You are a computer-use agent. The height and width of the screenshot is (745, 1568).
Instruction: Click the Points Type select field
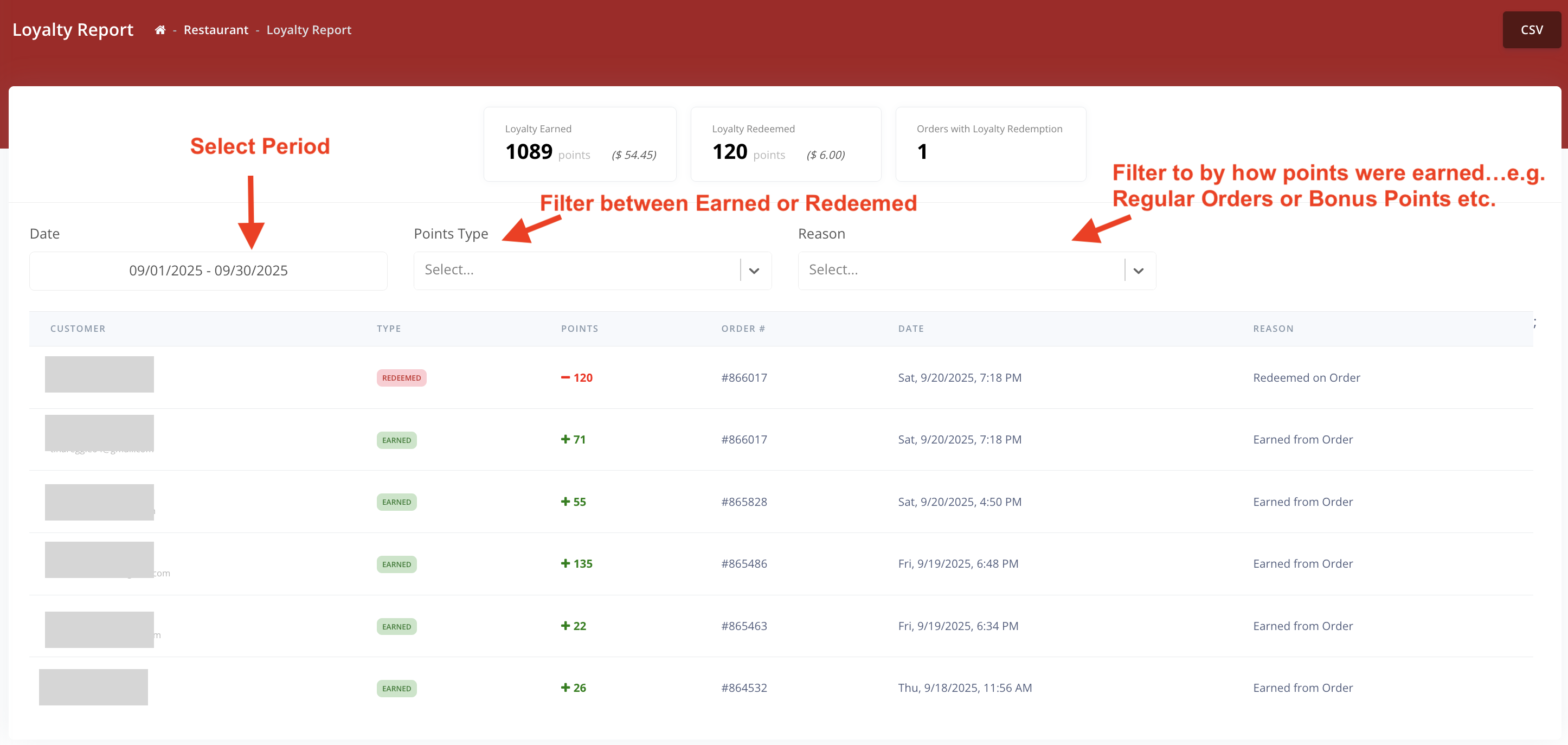[x=575, y=270]
